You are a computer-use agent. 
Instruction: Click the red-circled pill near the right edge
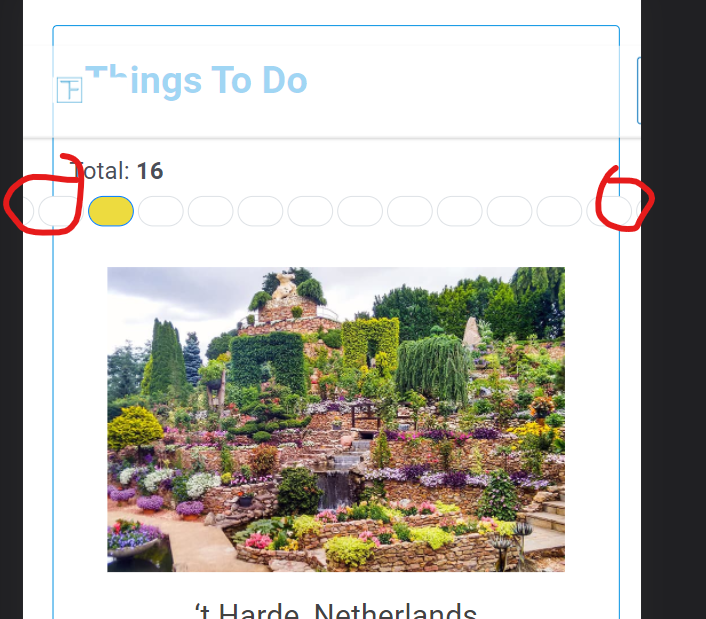coord(609,211)
